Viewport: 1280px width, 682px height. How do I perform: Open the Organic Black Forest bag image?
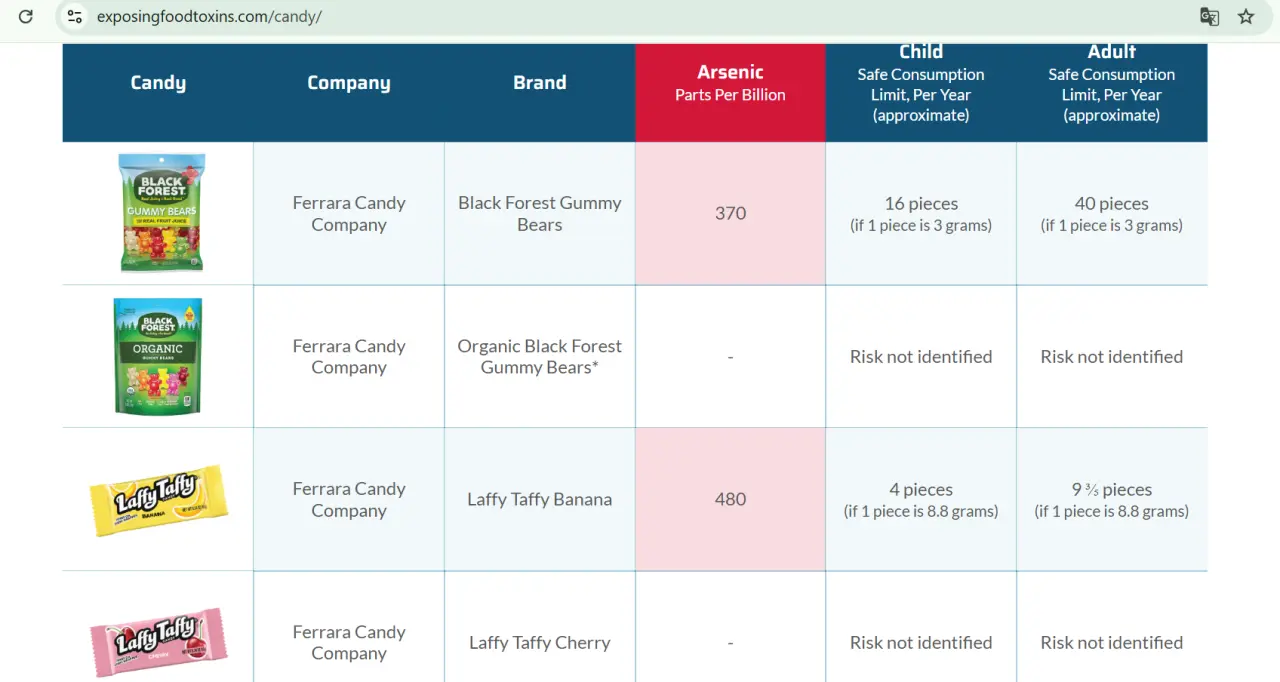(x=158, y=356)
